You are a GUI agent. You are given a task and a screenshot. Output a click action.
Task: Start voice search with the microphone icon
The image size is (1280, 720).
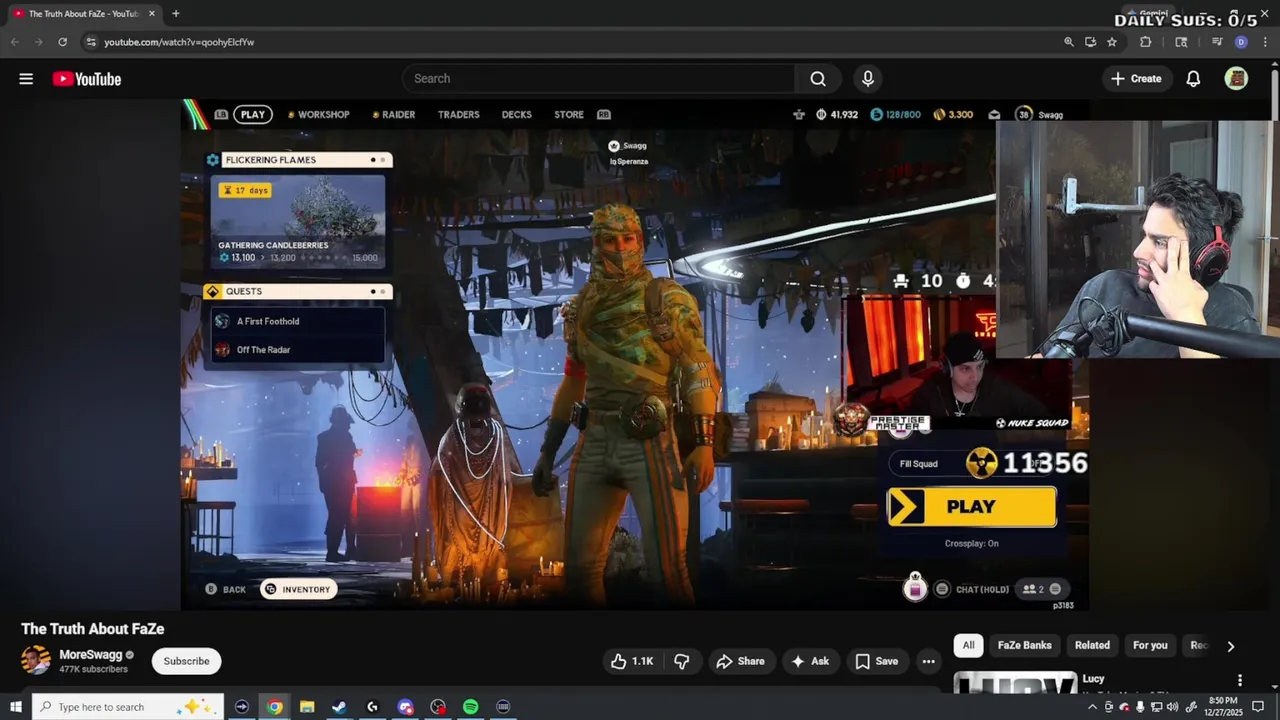(x=868, y=79)
